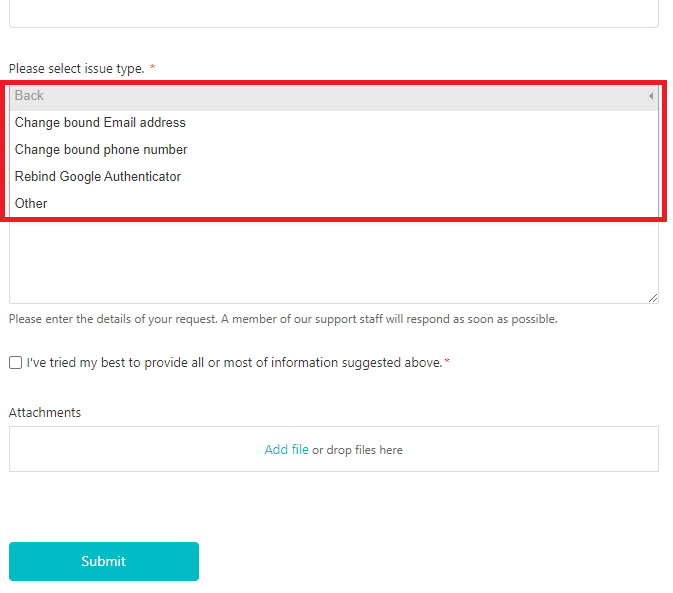Click the "I've tried my best" label text
Screen dimensions: 673x593
(234, 363)
